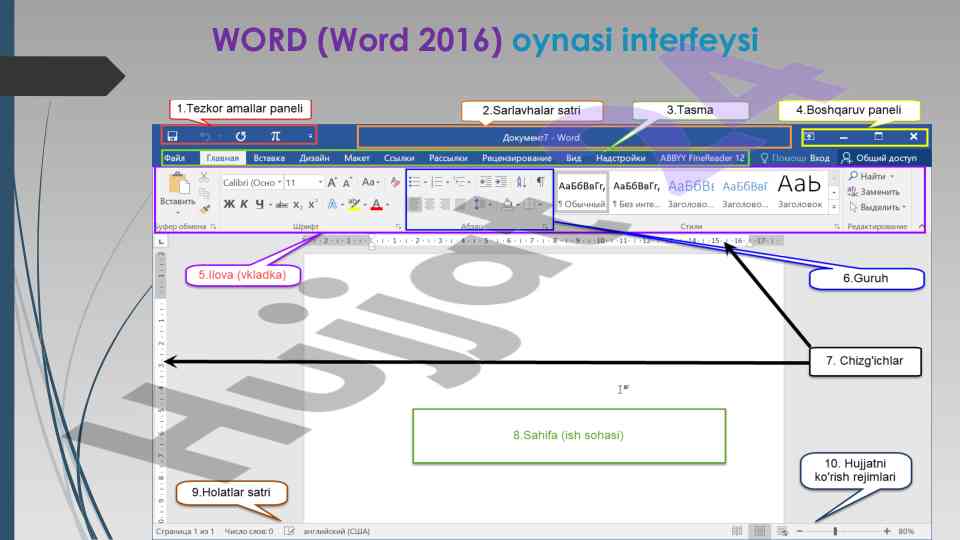Toggle Bold (Ж) formatting
Screen dimensions: 960x540
pos(229,204)
